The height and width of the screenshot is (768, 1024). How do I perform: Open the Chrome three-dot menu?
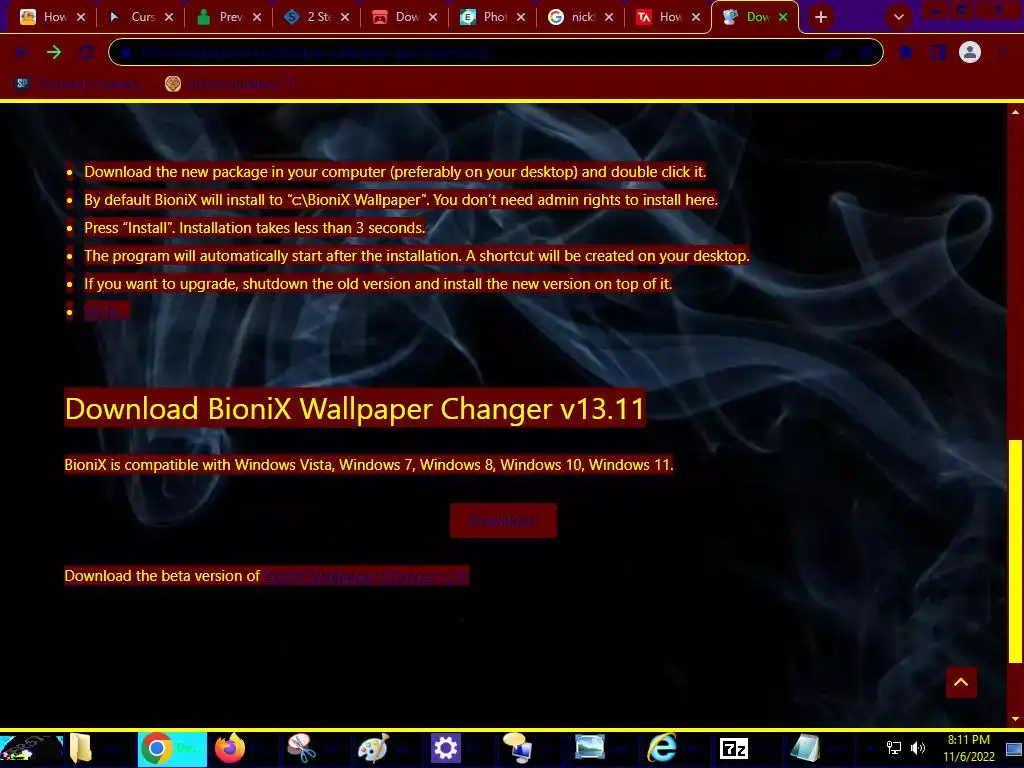[1002, 52]
